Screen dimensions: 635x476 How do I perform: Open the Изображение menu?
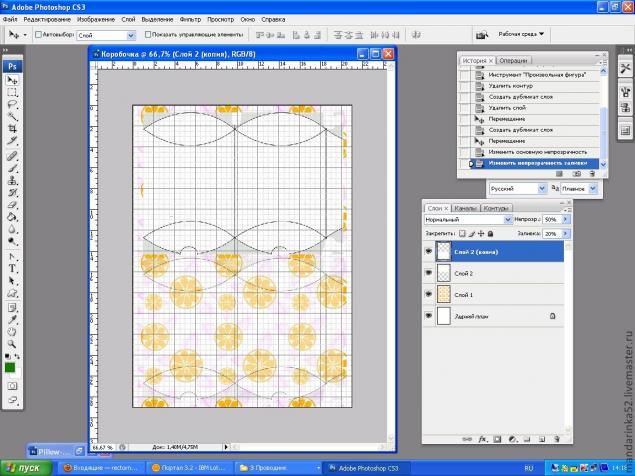[x=96, y=19]
